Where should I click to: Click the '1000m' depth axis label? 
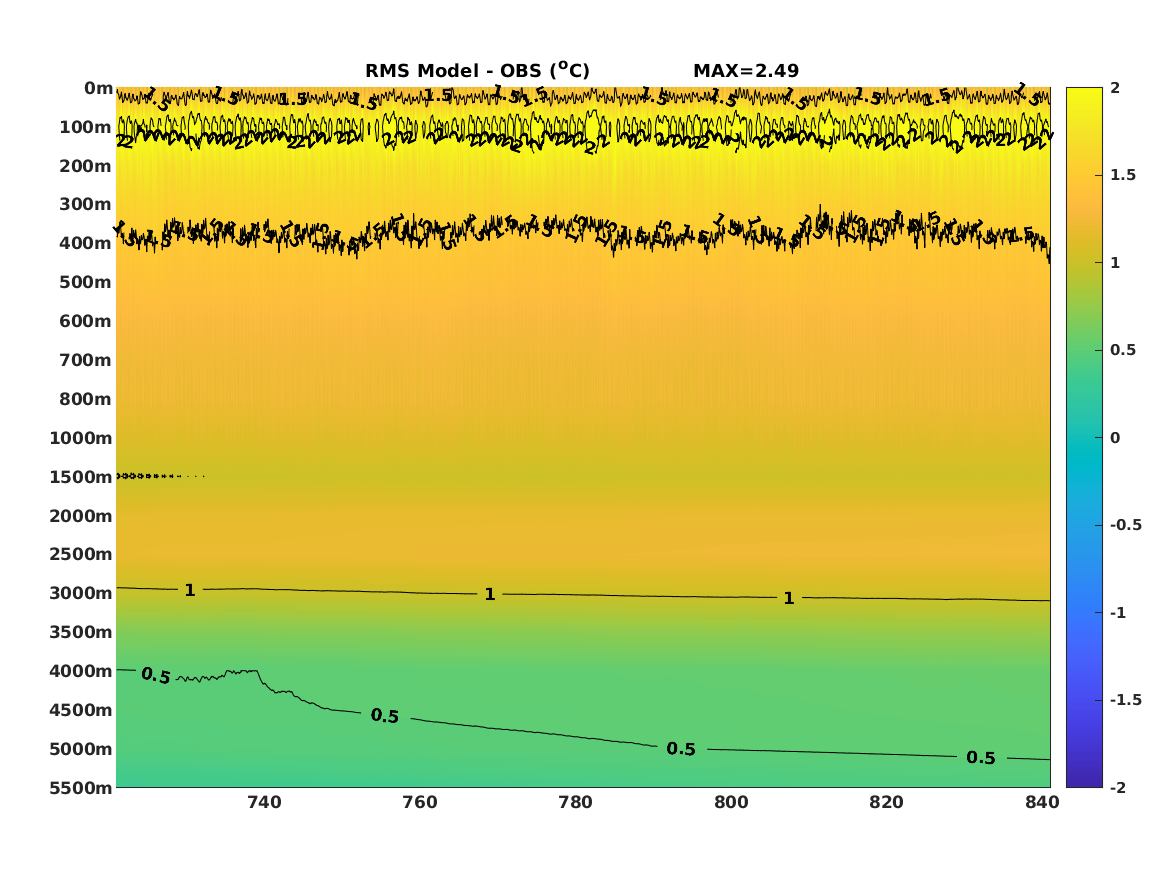(x=81, y=438)
